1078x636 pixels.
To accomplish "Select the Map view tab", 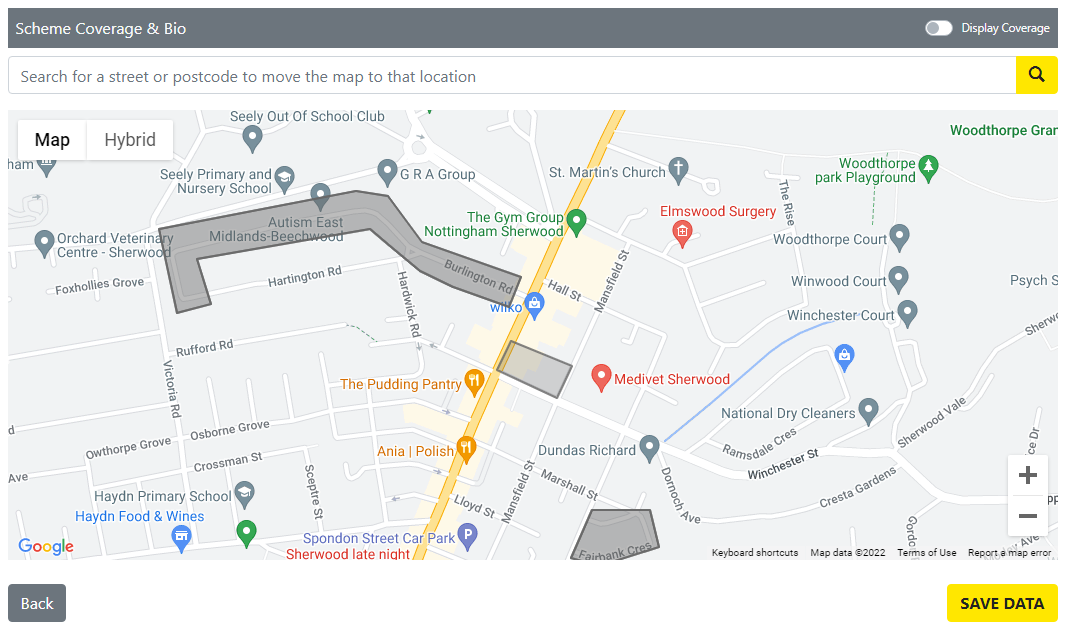I will 52,140.
